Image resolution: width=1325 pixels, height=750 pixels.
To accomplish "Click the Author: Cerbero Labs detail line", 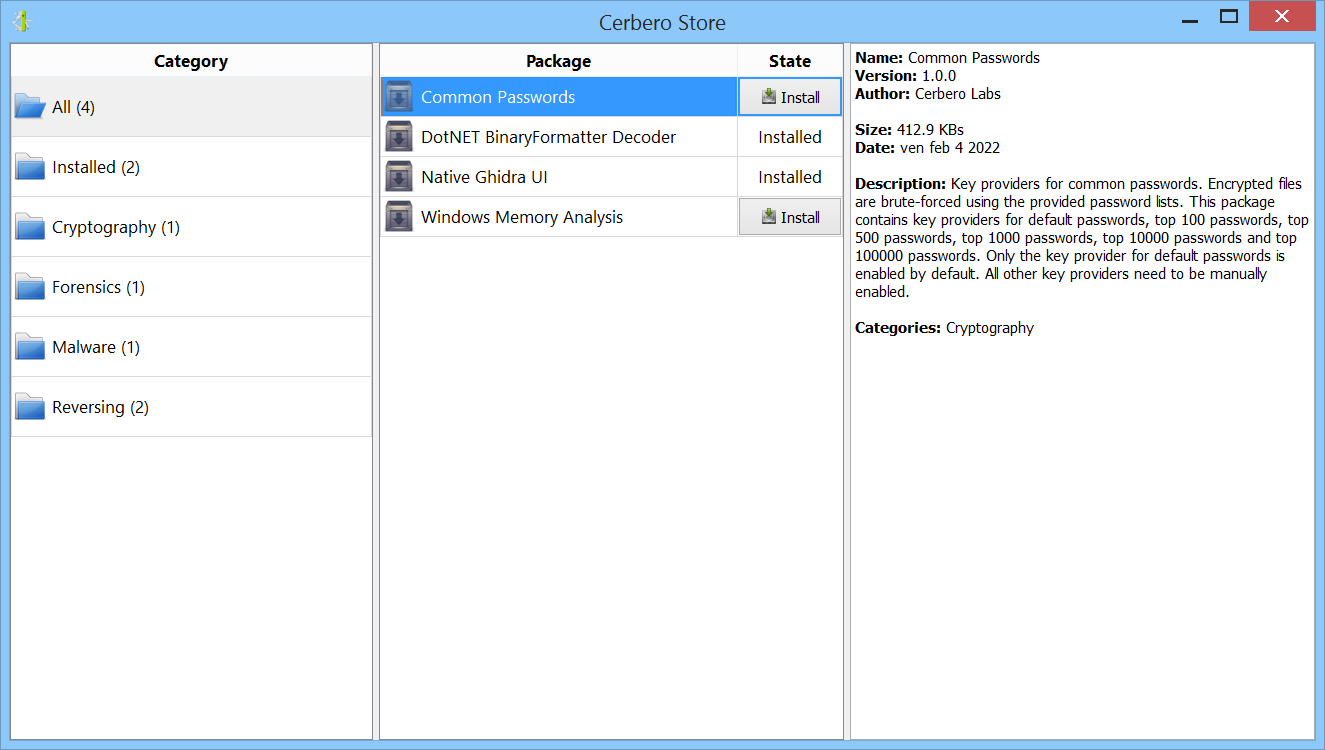I will pyautogui.click(x=928, y=94).
